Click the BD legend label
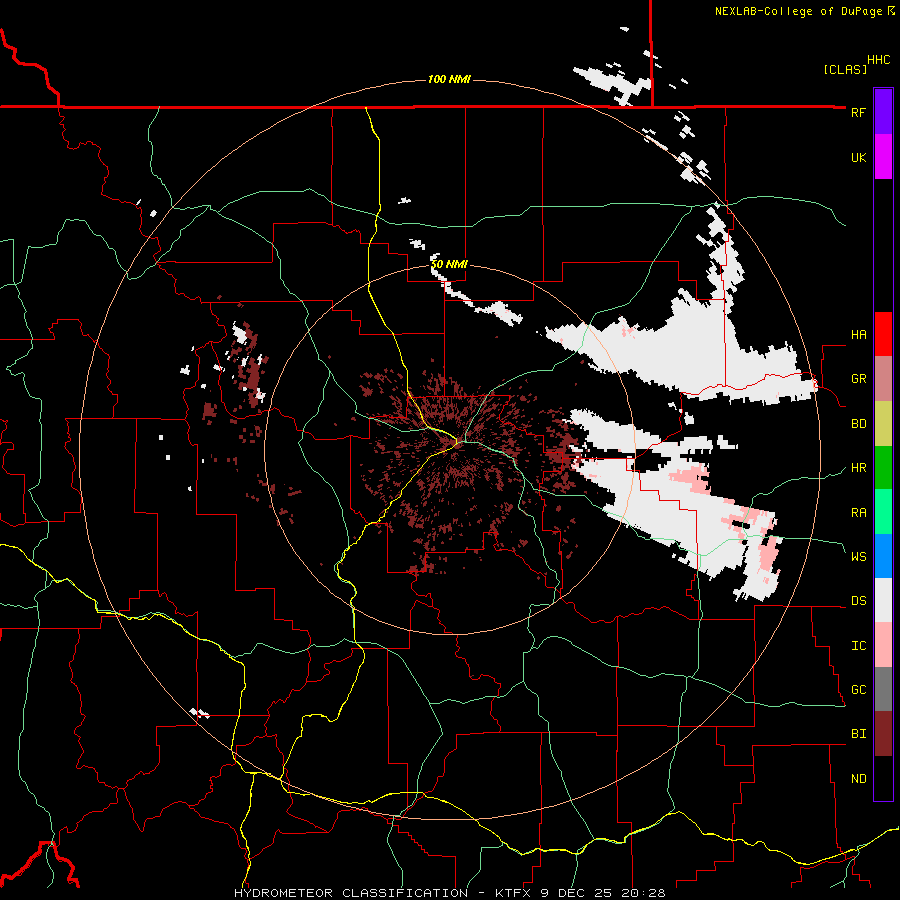Viewport: 900px width, 900px height. (x=858, y=424)
